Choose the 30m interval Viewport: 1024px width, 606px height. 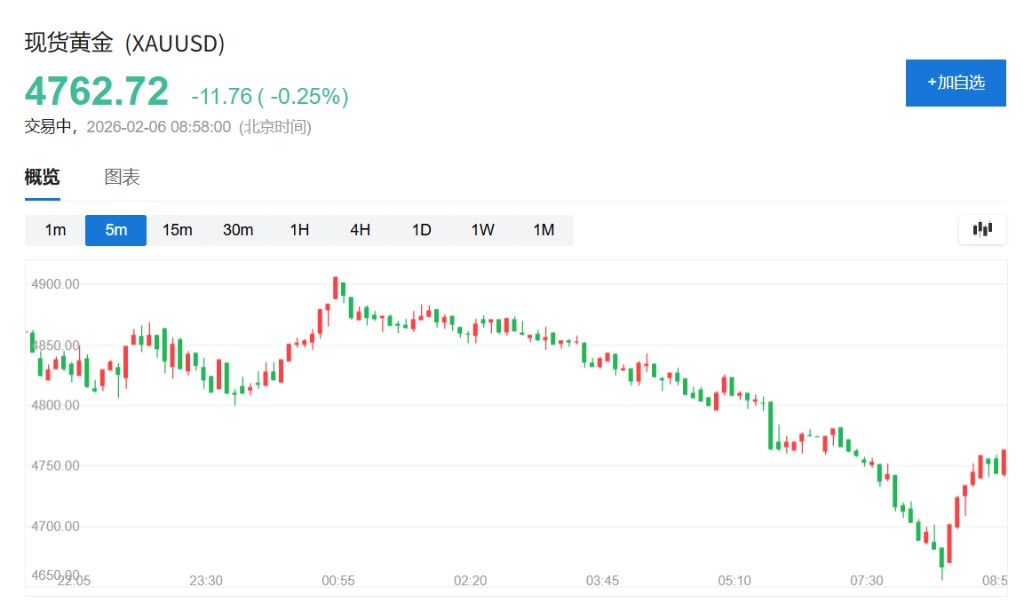238,230
